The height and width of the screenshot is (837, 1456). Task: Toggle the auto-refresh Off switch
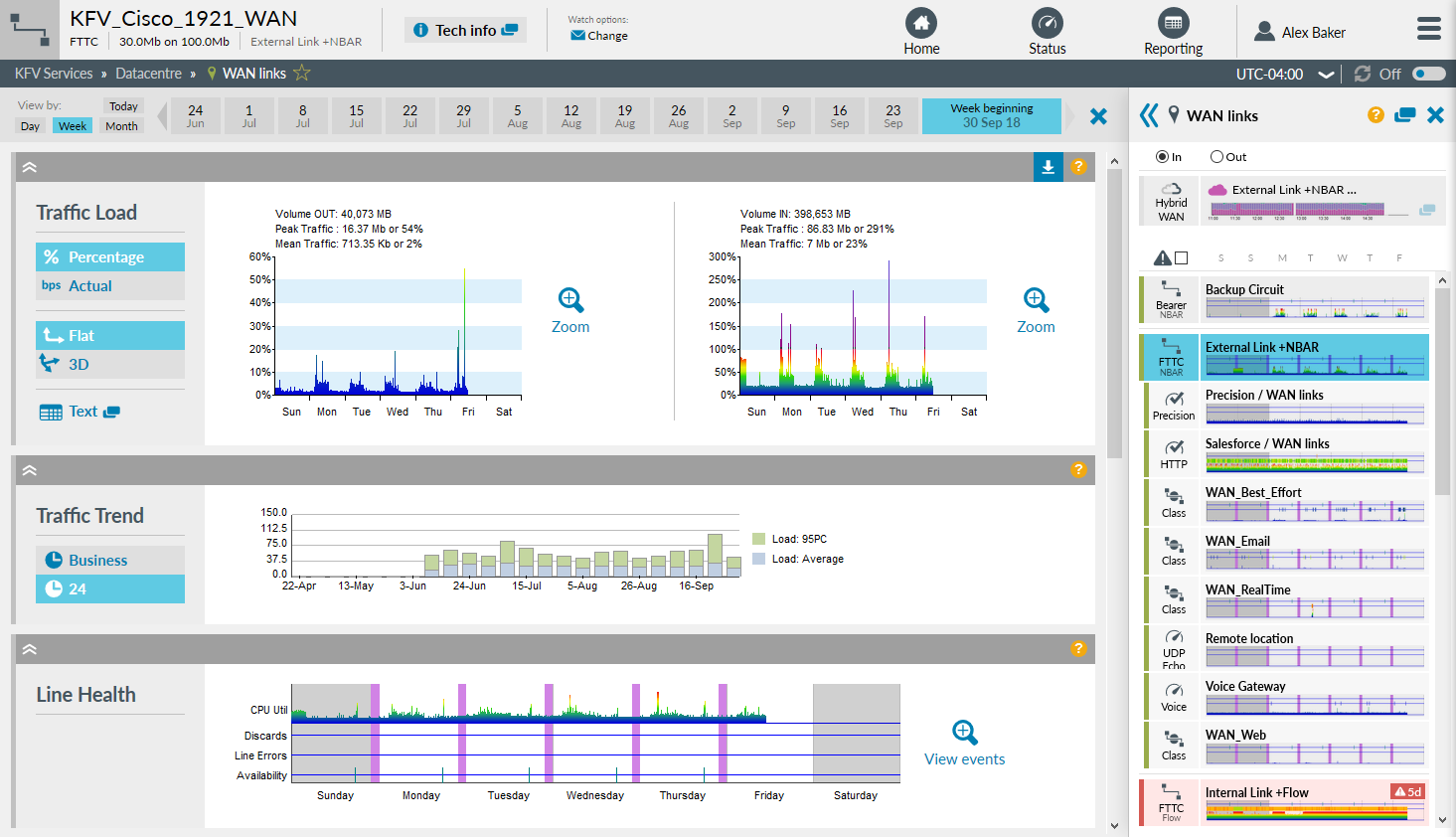click(x=1429, y=74)
